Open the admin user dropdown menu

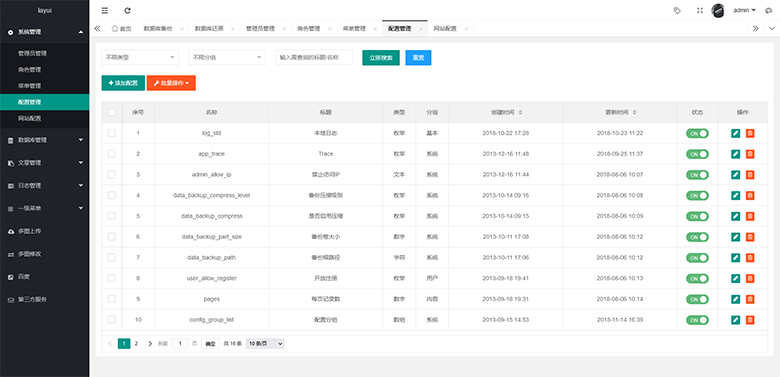click(745, 10)
